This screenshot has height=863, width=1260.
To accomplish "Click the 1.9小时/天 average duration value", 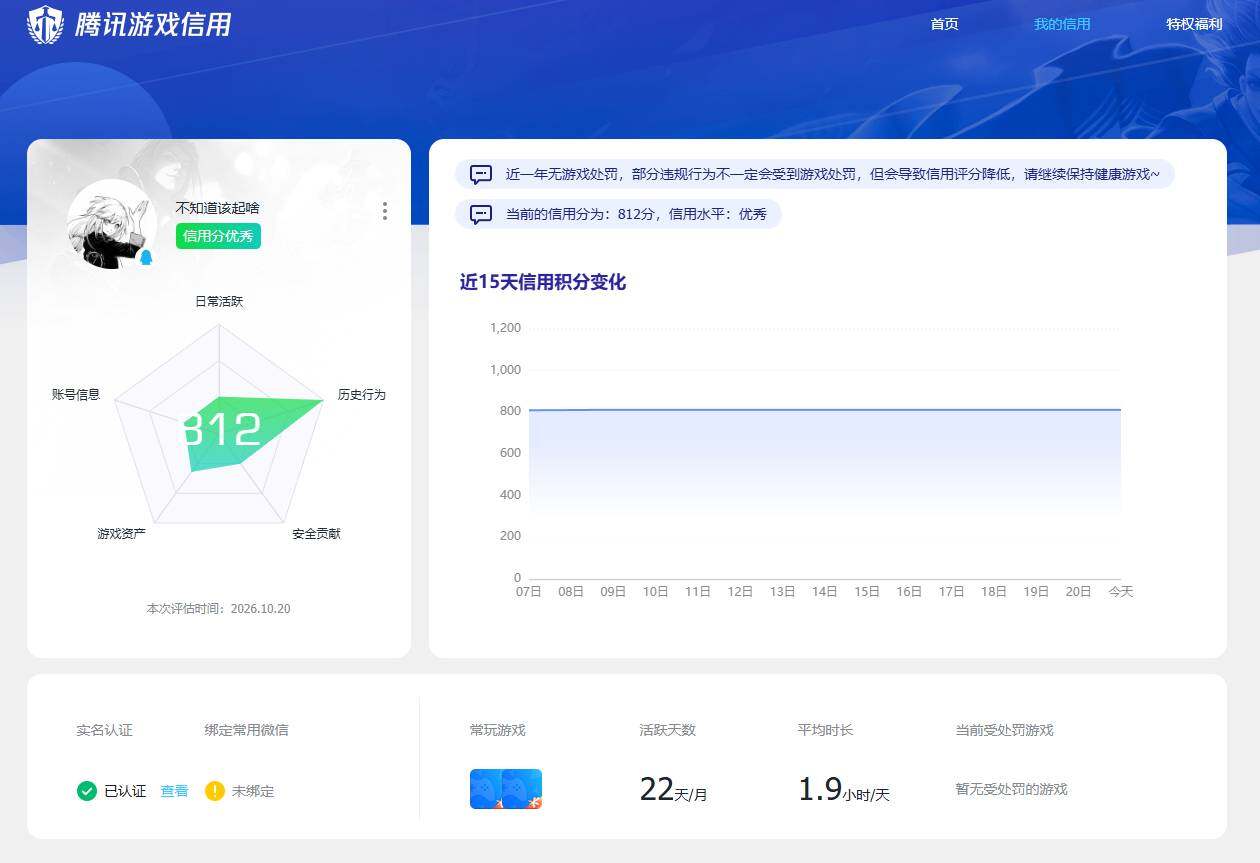I will [844, 790].
